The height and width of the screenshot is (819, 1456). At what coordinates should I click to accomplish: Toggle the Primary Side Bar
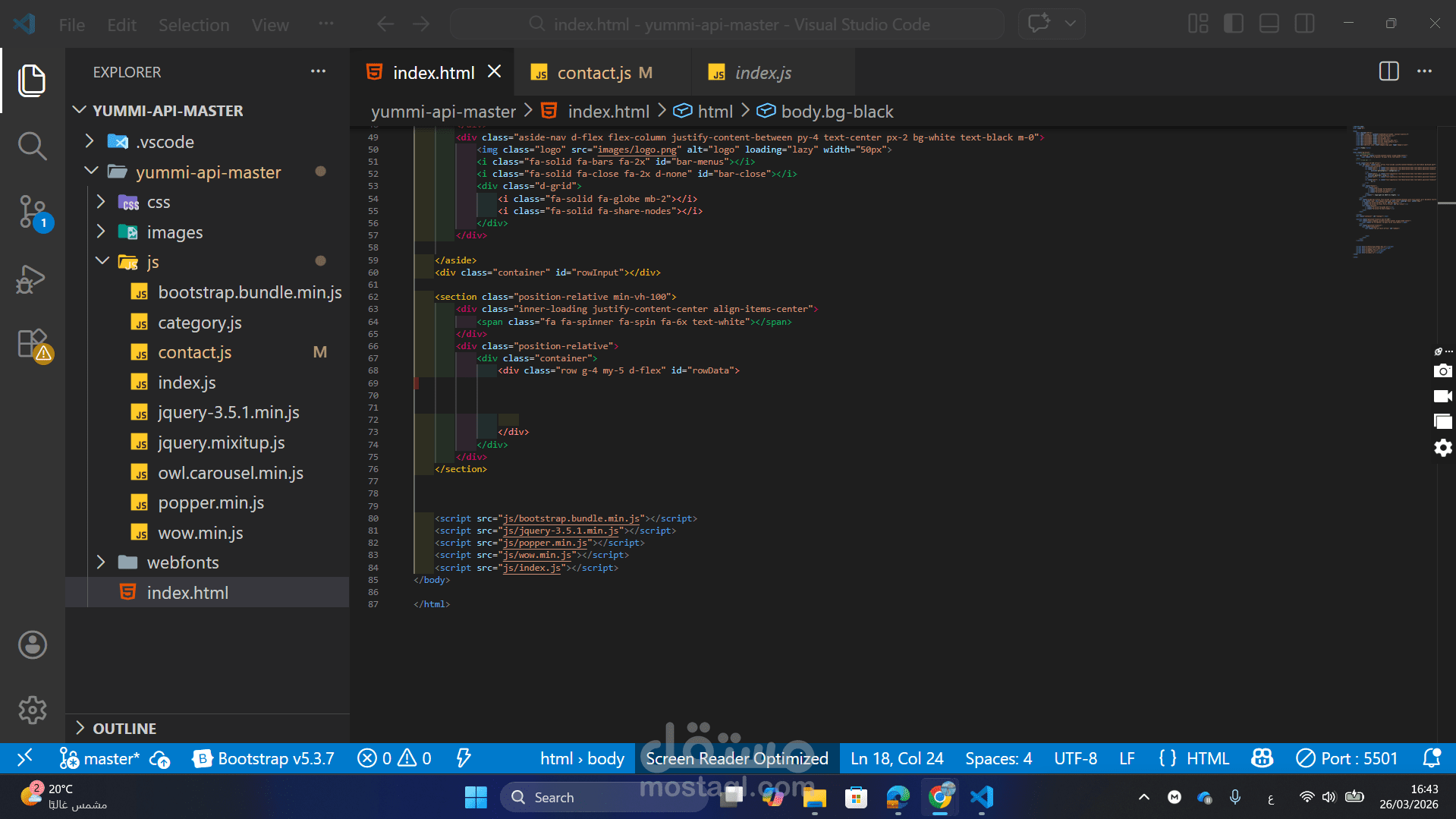click(1234, 24)
